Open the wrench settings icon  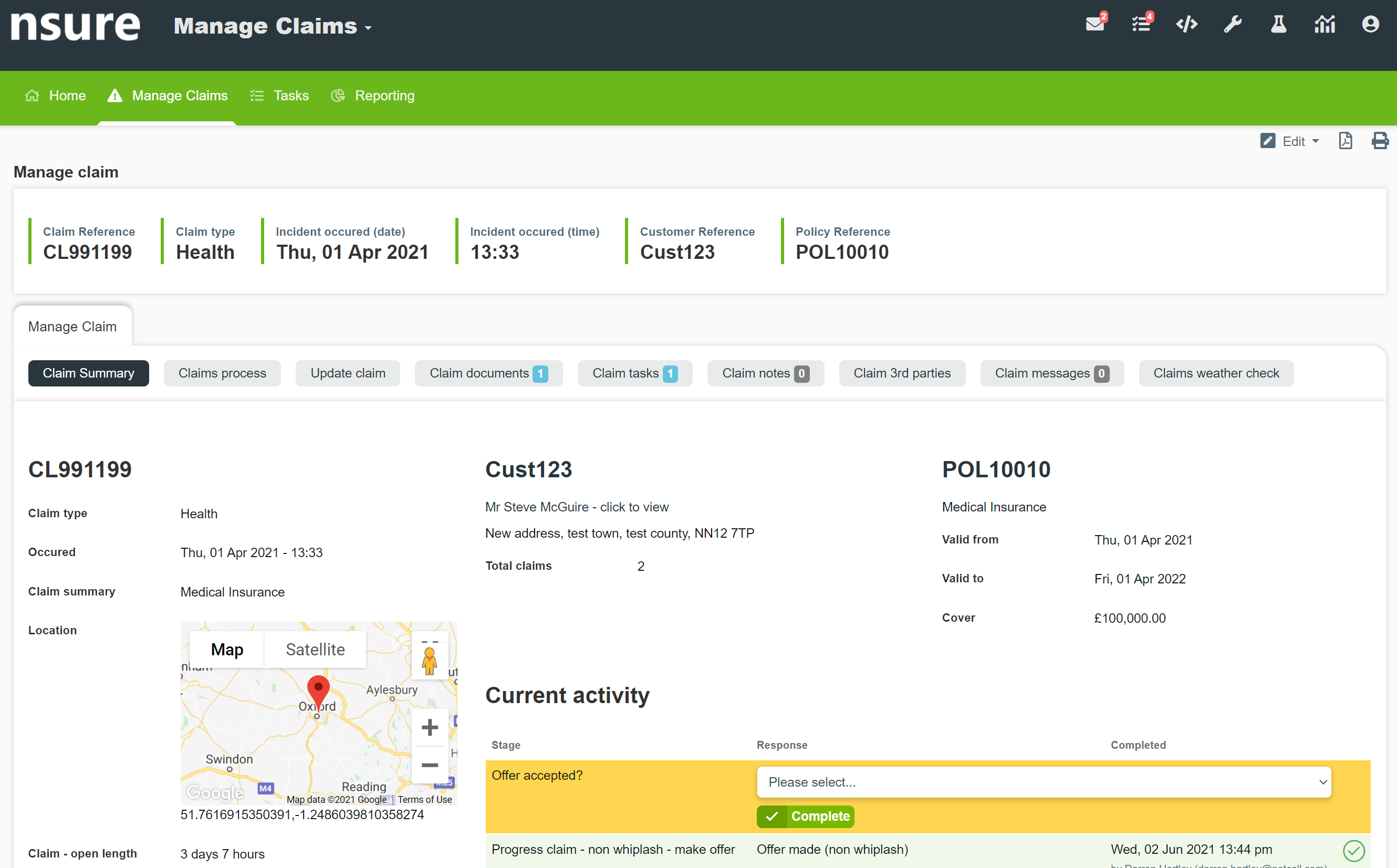pos(1232,25)
